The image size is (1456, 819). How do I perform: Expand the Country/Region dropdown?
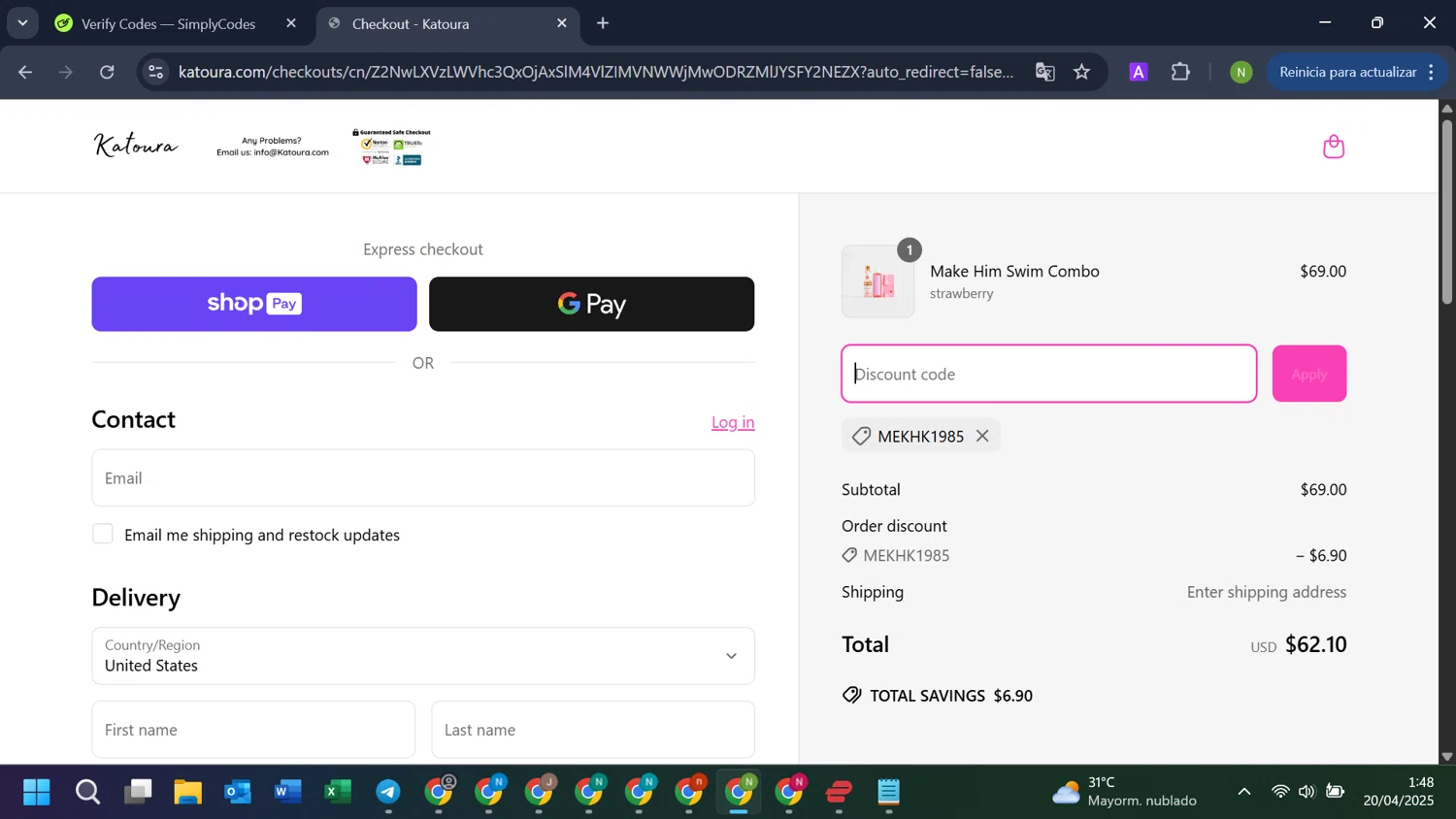[x=423, y=656]
